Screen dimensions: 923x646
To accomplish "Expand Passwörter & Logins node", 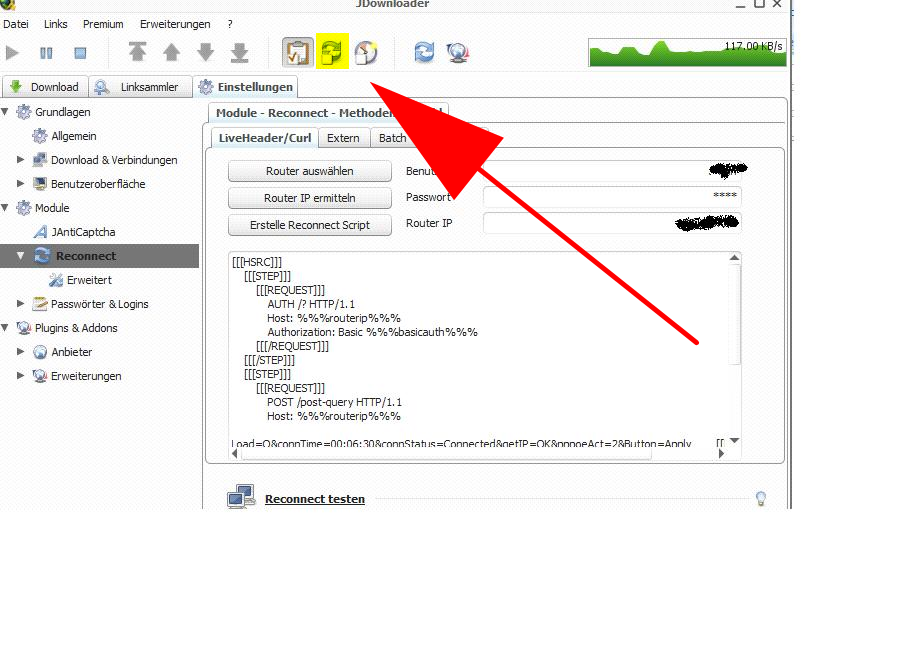I will (x=21, y=303).
